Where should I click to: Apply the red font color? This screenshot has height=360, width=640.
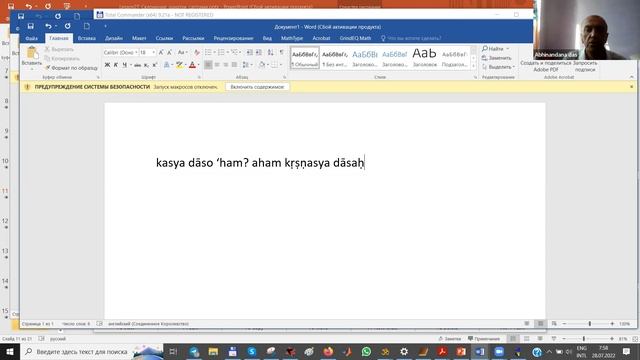pyautogui.click(x=192, y=65)
